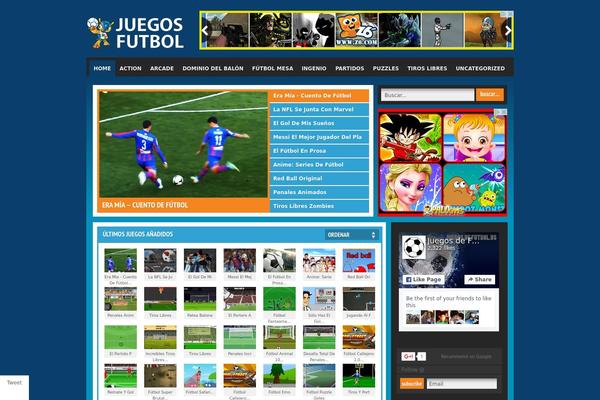Select 'Red Ball Original' slider entry
Viewport: 600px width, 400px height.
tap(319, 178)
